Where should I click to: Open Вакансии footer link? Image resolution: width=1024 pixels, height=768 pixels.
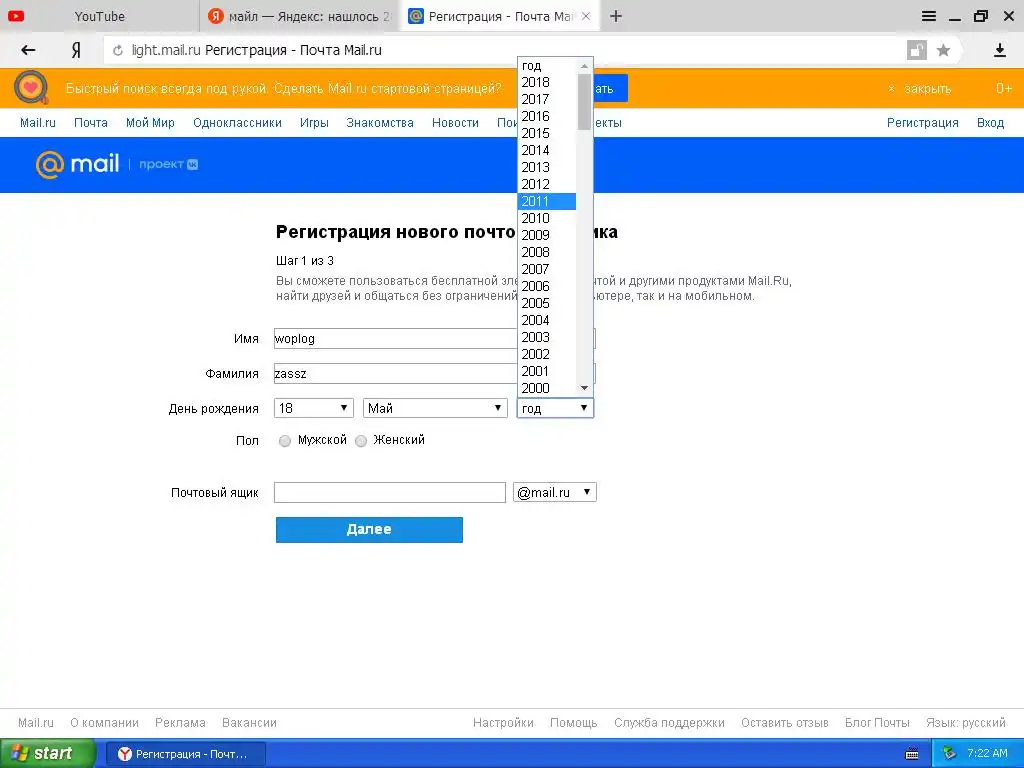coord(249,723)
